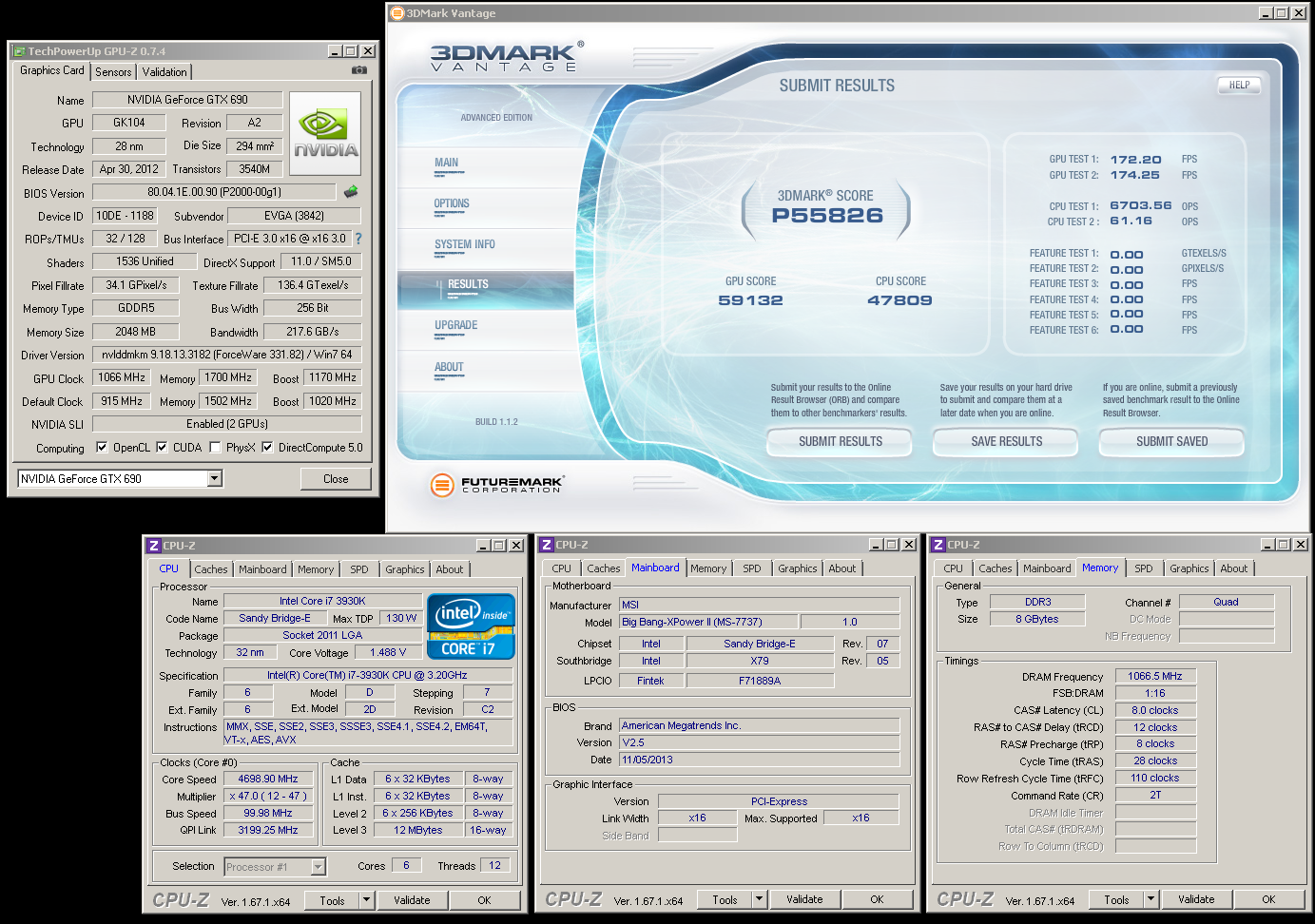
Task: Click Tools button in CPU-Z CPU window
Action: [x=332, y=900]
